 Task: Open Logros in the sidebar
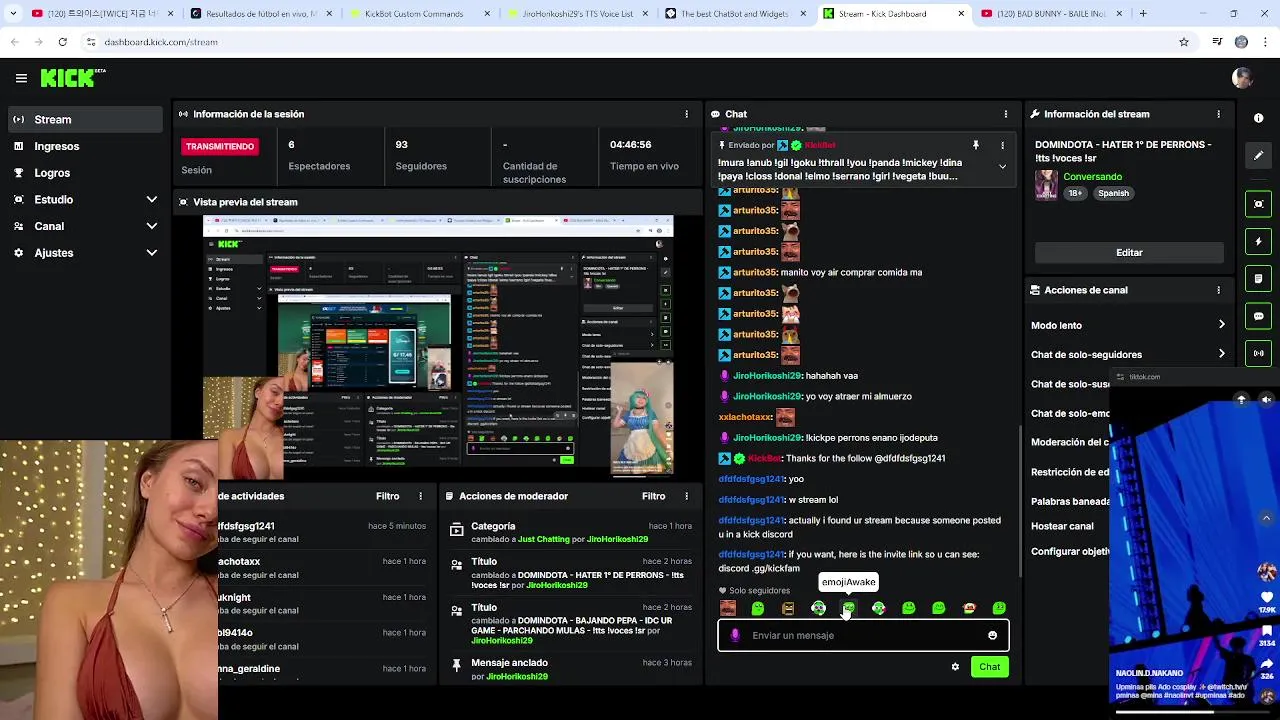[85, 173]
